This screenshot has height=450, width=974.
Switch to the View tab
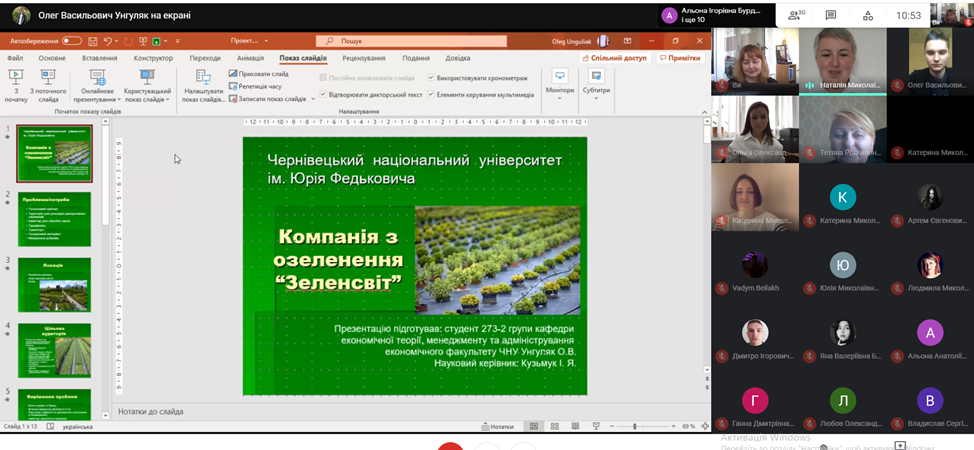click(416, 58)
